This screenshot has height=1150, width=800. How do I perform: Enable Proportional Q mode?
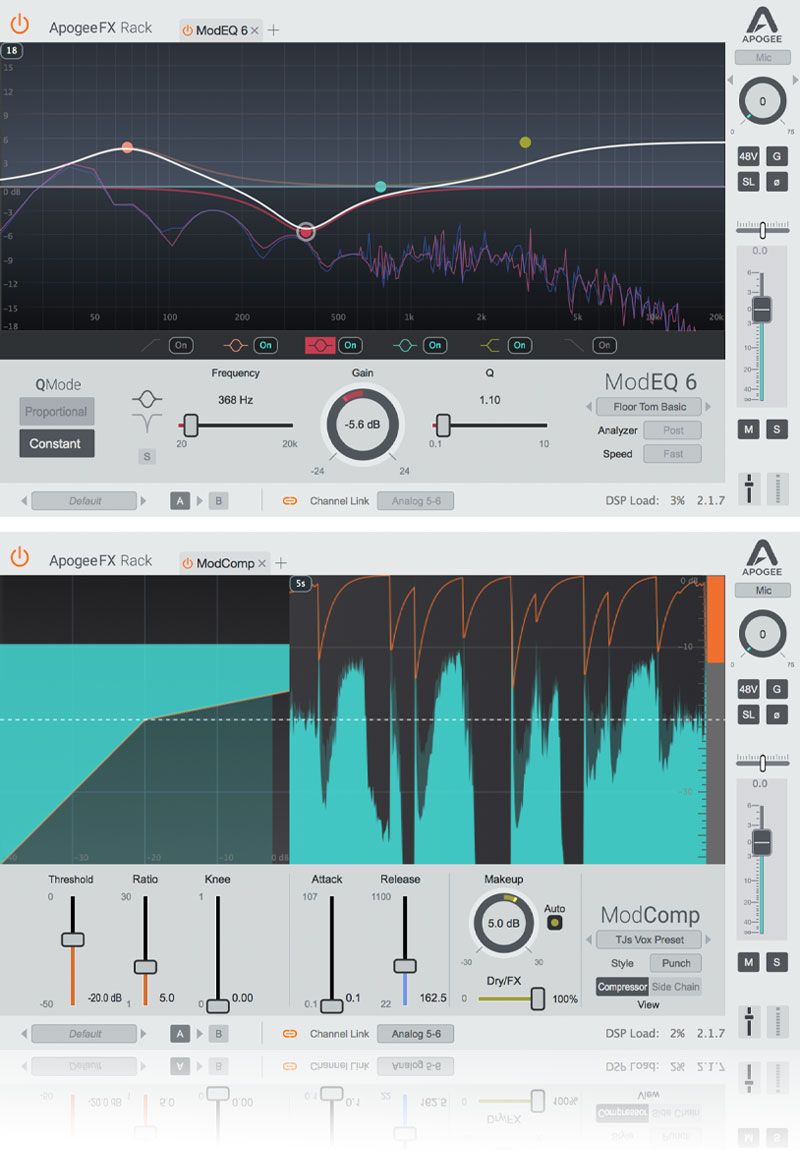click(x=56, y=412)
